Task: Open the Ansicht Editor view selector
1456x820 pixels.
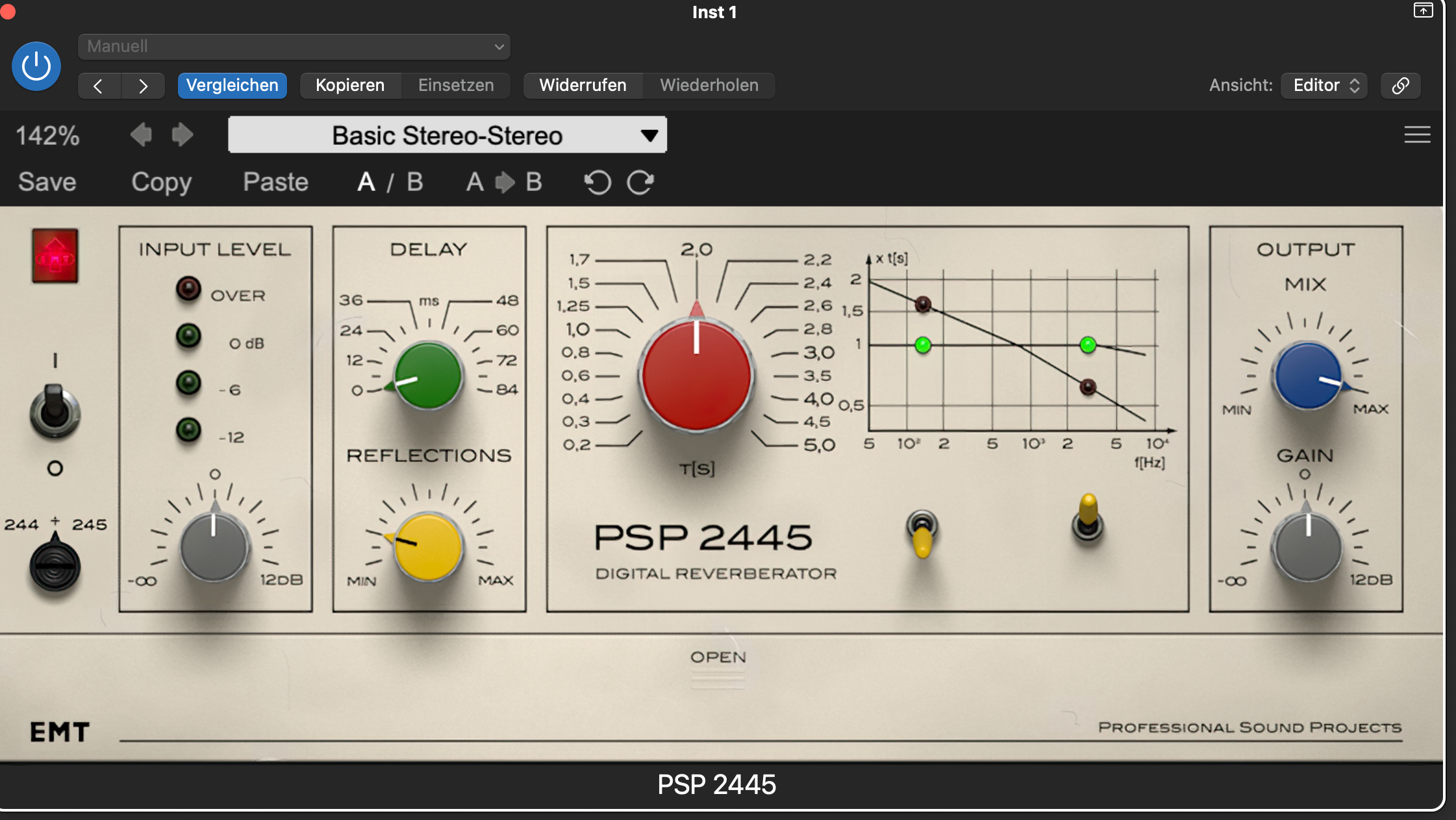Action: pos(1324,85)
